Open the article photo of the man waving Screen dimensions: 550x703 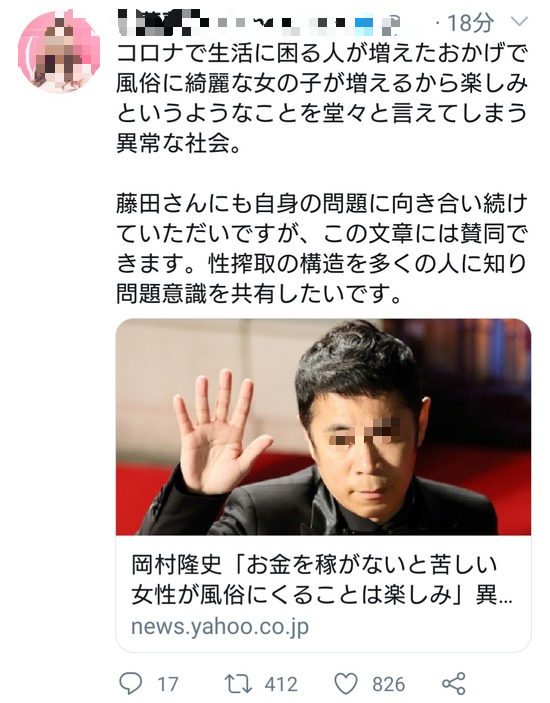(x=323, y=427)
